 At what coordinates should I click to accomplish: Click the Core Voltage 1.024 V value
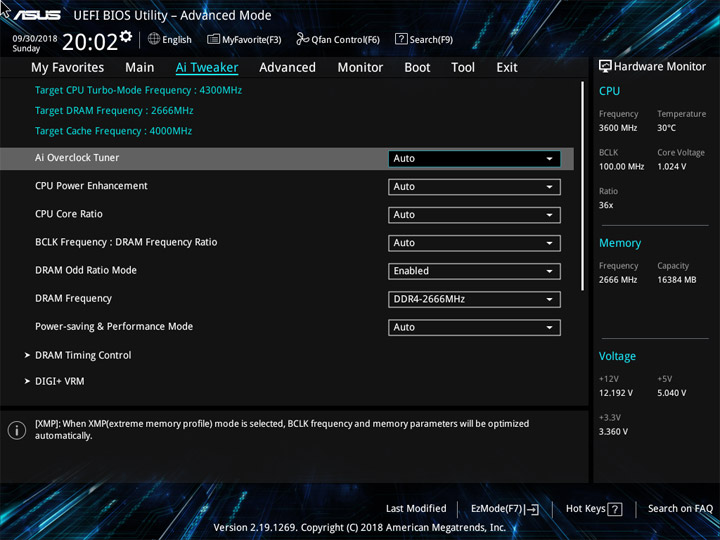pyautogui.click(x=672, y=167)
